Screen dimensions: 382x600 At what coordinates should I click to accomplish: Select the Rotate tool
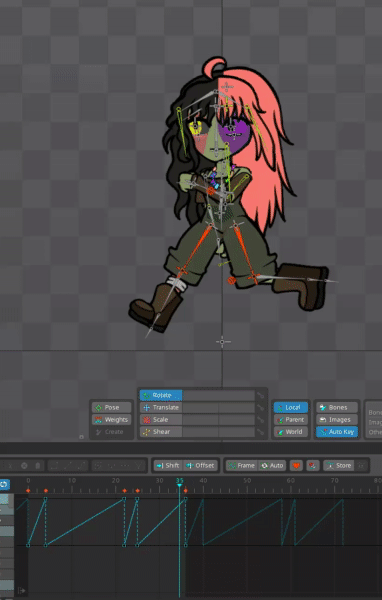[161, 395]
